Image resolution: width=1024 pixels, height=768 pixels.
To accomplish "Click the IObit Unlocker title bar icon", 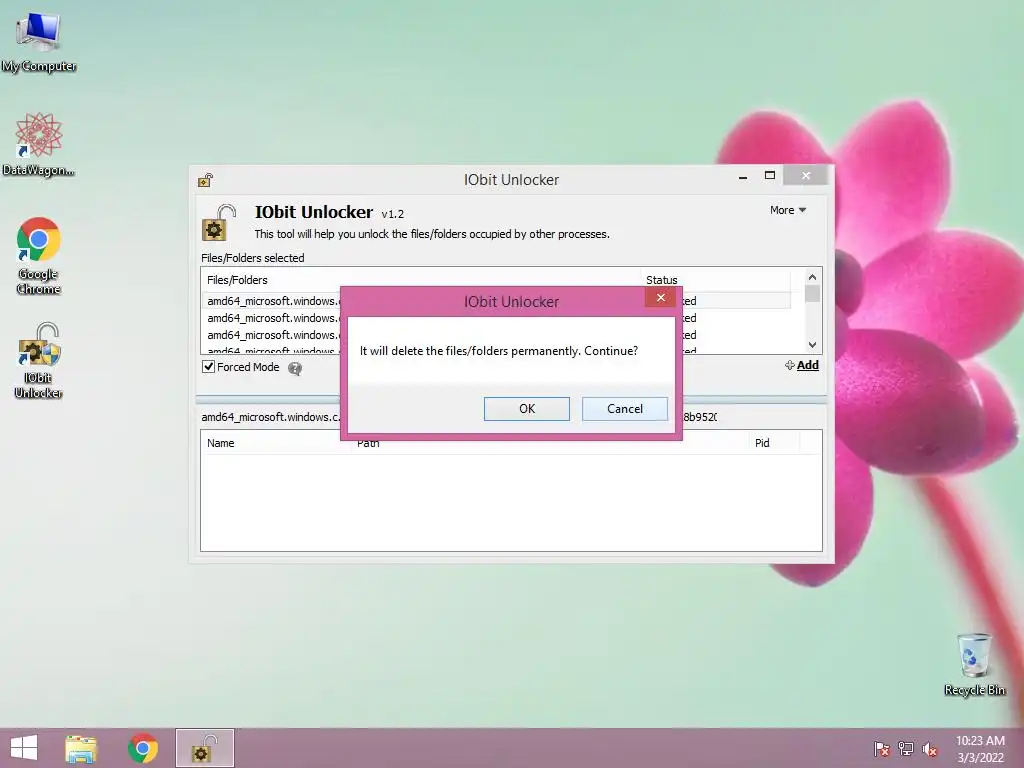I will coord(206,180).
